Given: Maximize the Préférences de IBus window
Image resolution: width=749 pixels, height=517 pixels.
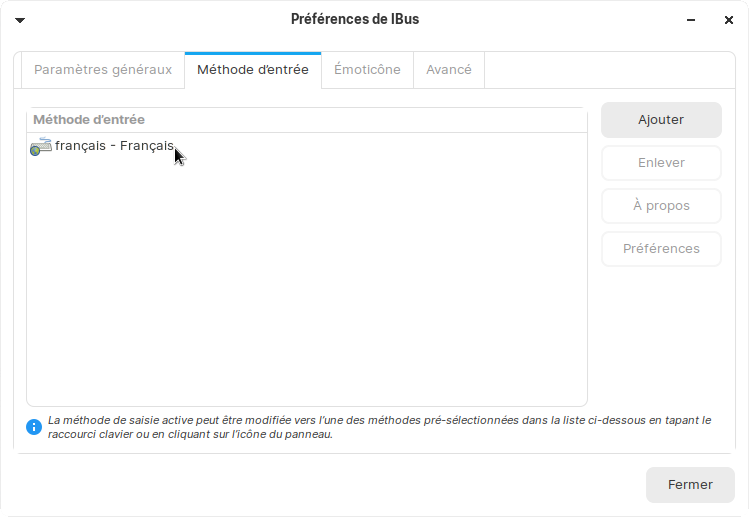Looking at the screenshot, I should point(710,20).
